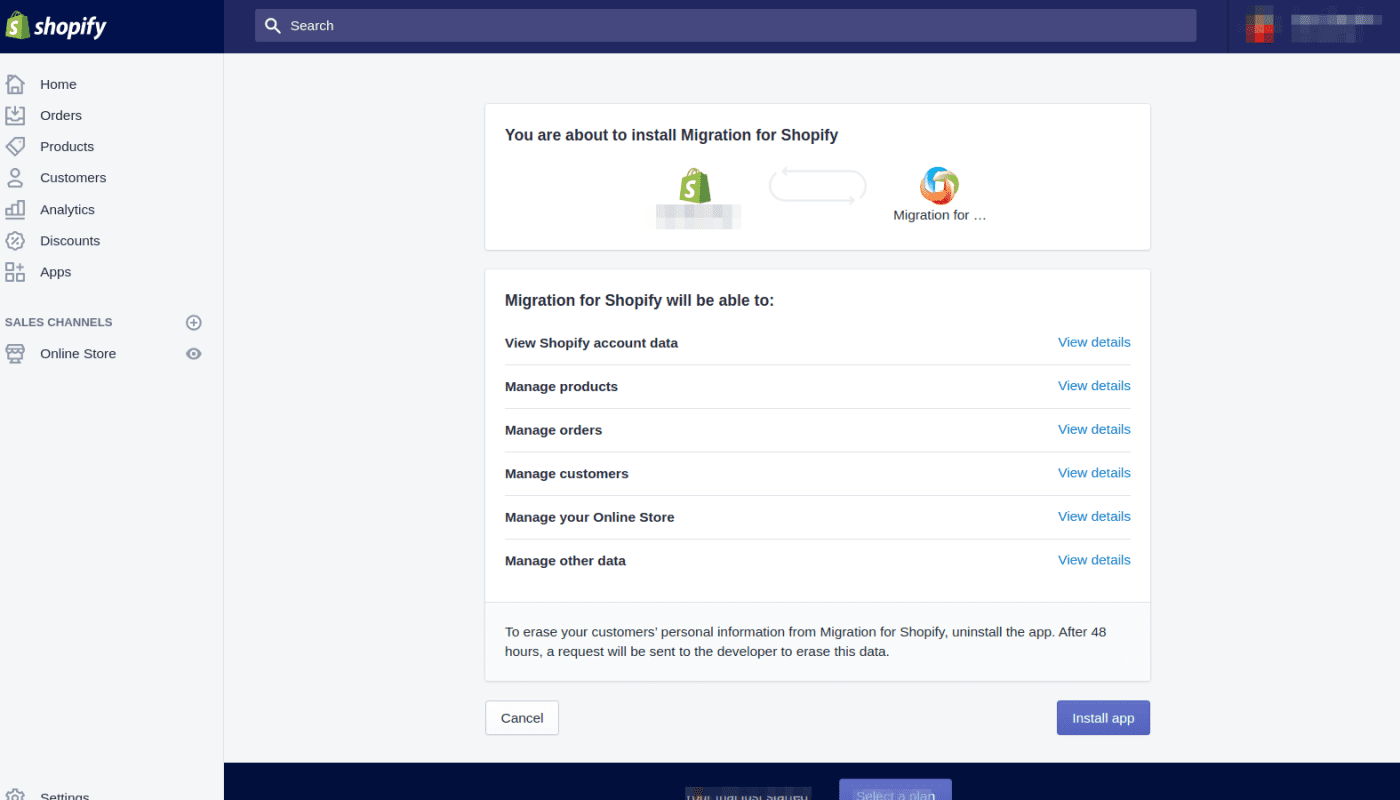The width and height of the screenshot is (1400, 800).
Task: Add a sales channel with plus icon
Action: coord(194,322)
